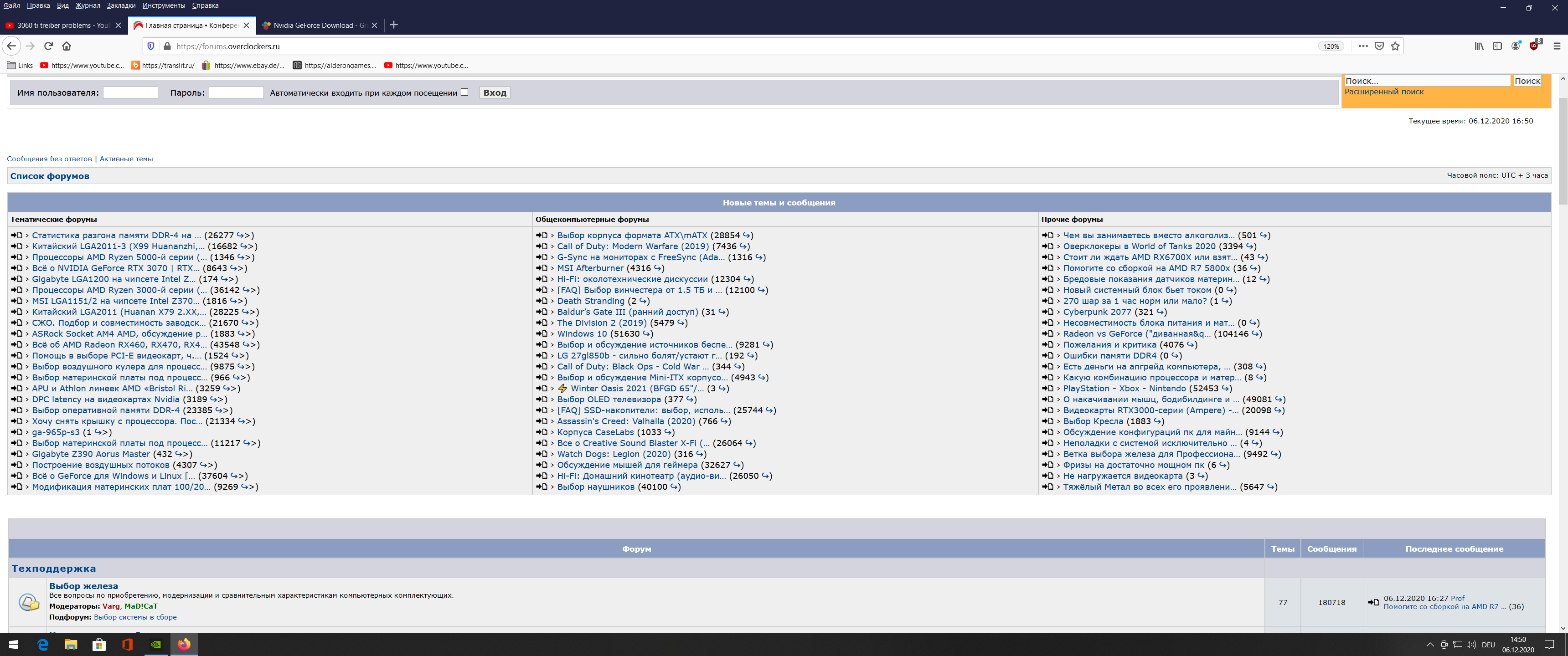Click the Cyberpunk 2077 topic link
This screenshot has width=1568, height=656.
pyautogui.click(x=1097, y=312)
